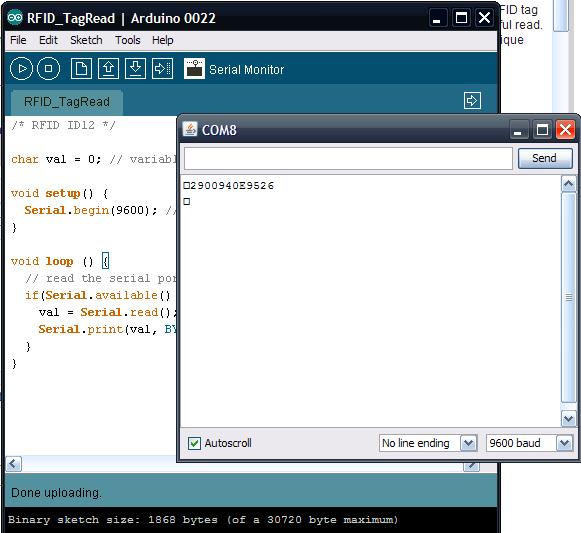Save the sketch with the Save icon
581x533 pixels.
(135, 69)
